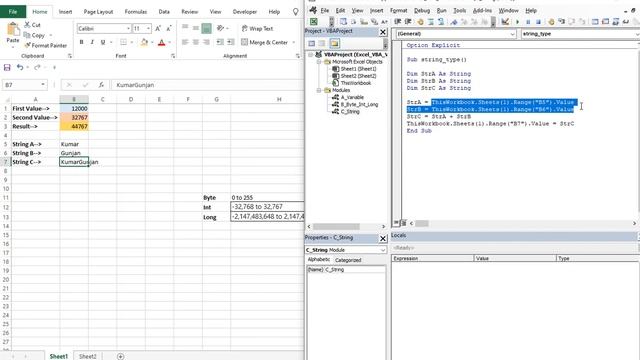Toggle Center alignment in Alignment group

pos(196,42)
